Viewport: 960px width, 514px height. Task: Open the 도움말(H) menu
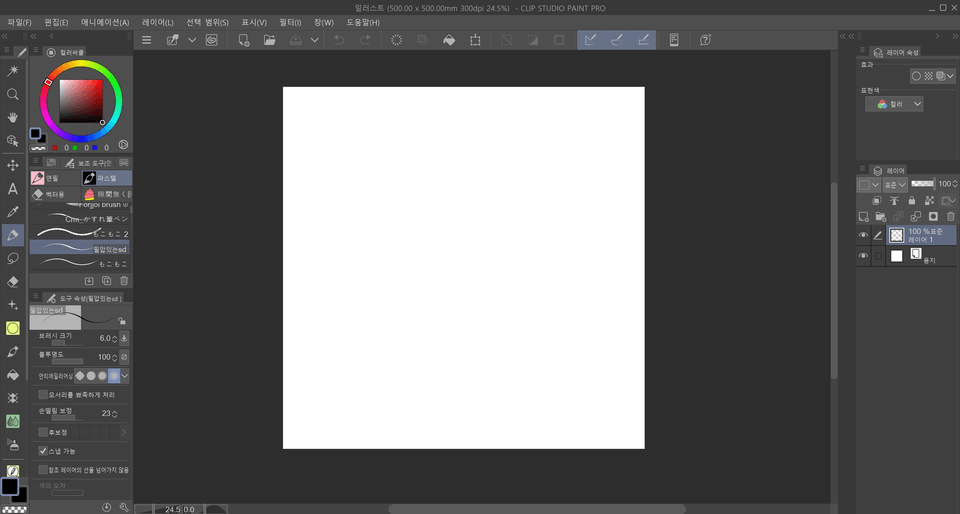[363, 22]
